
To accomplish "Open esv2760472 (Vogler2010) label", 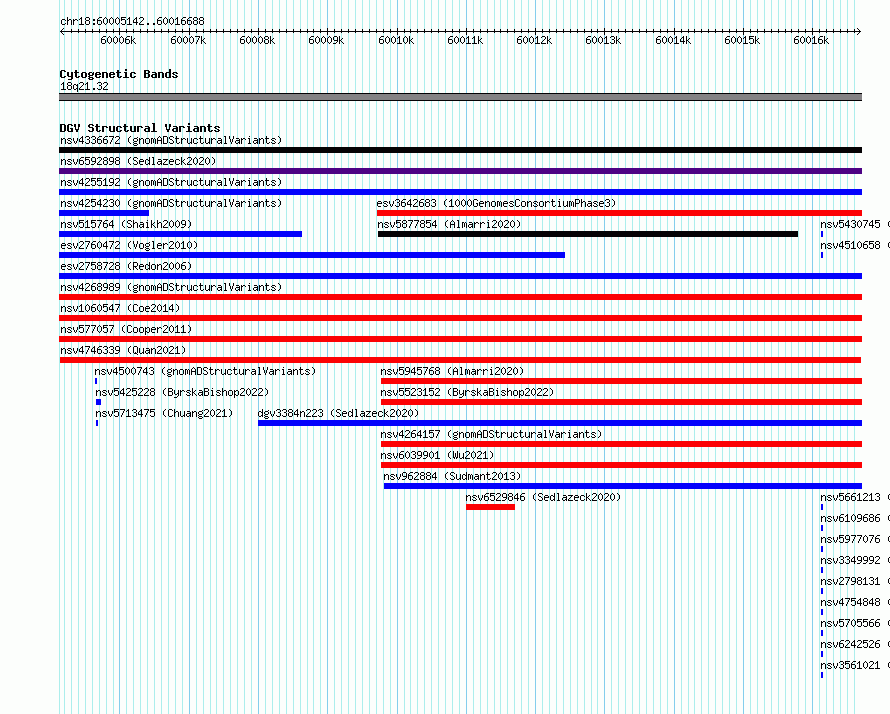I will click(129, 245).
